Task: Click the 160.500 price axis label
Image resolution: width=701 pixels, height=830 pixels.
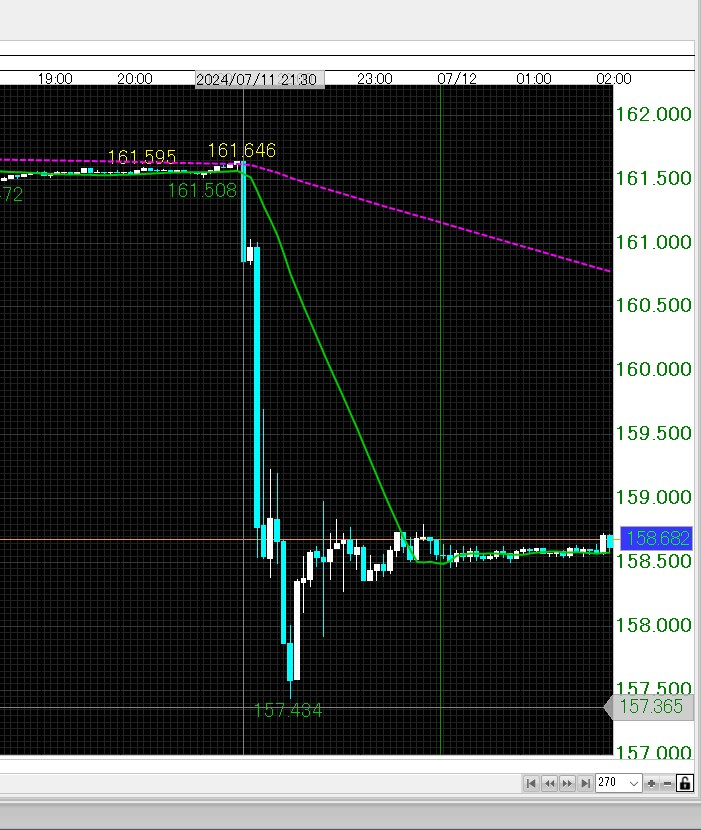Action: point(653,305)
